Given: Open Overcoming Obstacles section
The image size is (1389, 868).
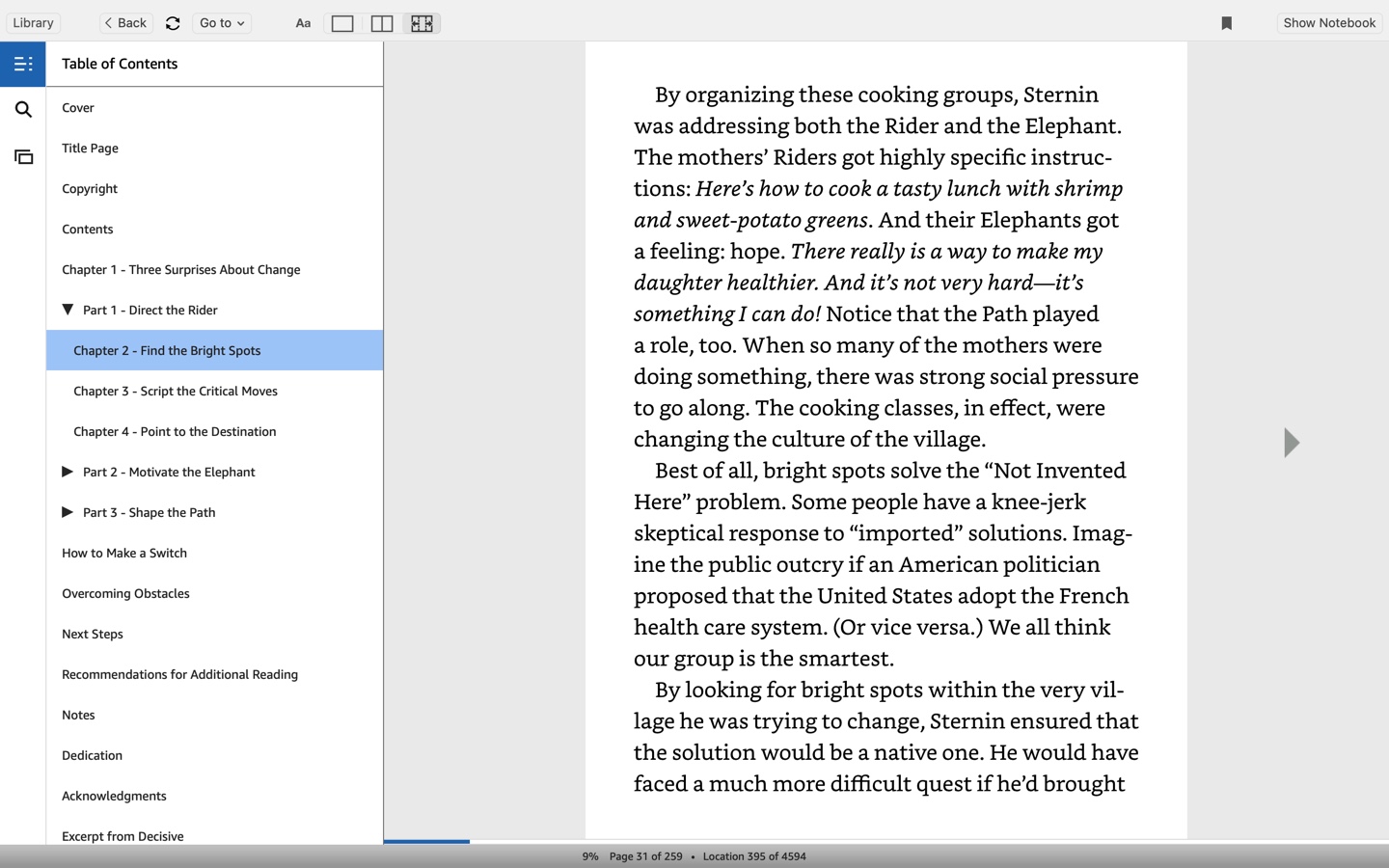Looking at the screenshot, I should click(x=214, y=593).
